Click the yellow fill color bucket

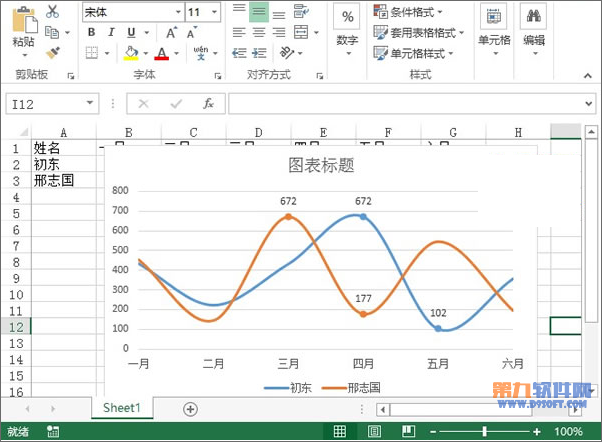coord(130,52)
